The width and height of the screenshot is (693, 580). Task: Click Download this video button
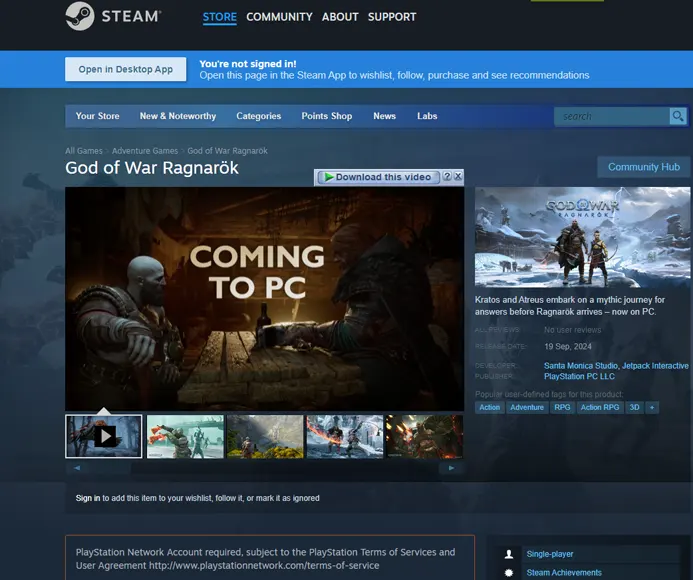(379, 177)
